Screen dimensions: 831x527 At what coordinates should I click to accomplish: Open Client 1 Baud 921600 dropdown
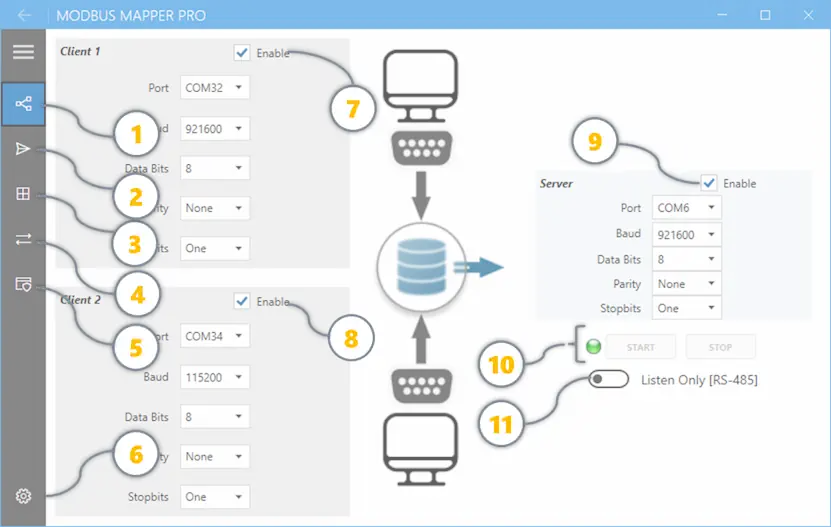point(215,129)
